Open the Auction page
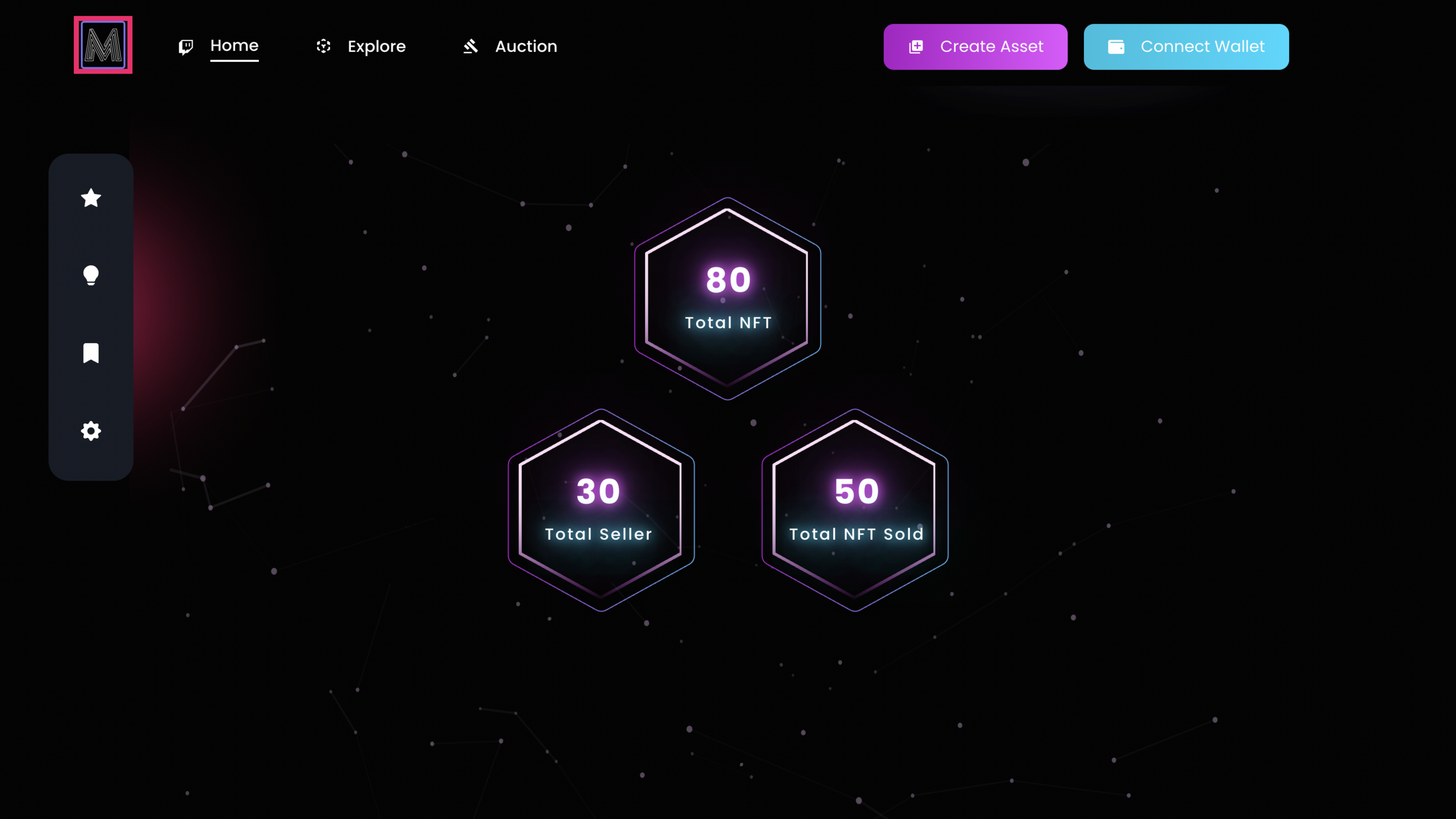 click(526, 47)
